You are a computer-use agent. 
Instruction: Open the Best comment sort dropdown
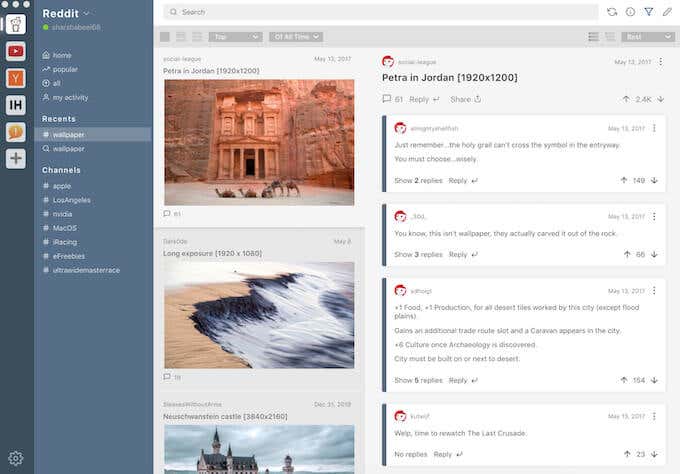[x=648, y=37]
